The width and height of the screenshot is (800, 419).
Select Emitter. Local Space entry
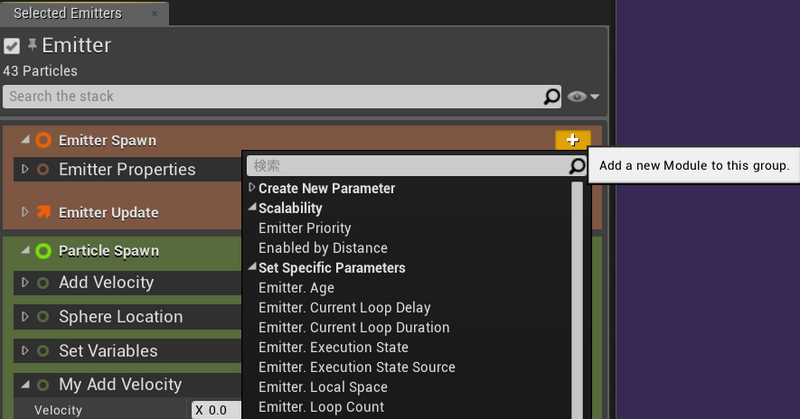point(323,387)
